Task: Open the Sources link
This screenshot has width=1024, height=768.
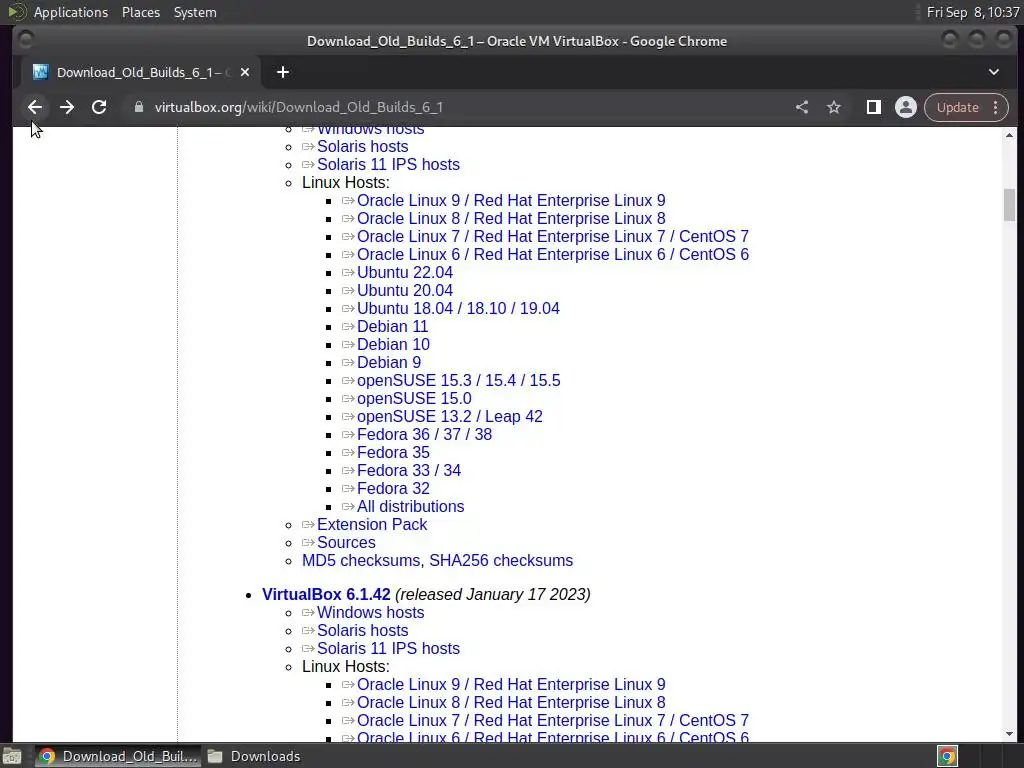Action: tap(346, 543)
